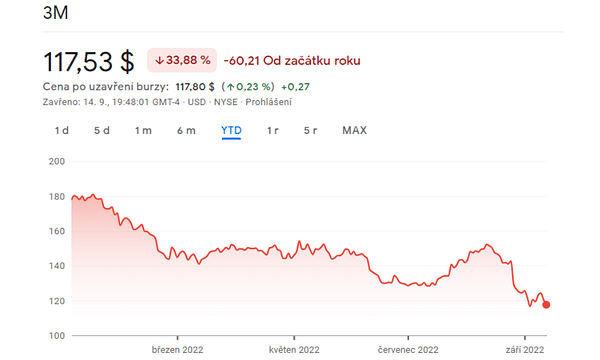Switch to the 5 d range
Viewport: 600px width, 360px height.
[102, 130]
